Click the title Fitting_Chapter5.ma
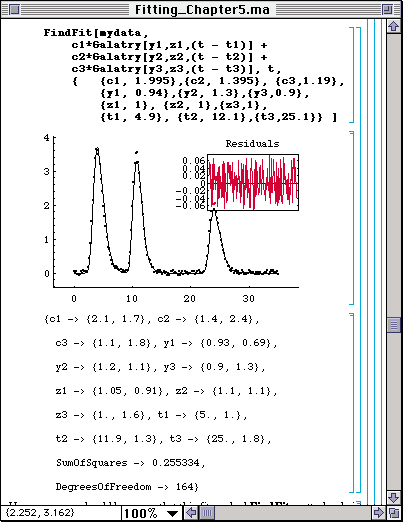403x522 pixels. pos(202,9)
